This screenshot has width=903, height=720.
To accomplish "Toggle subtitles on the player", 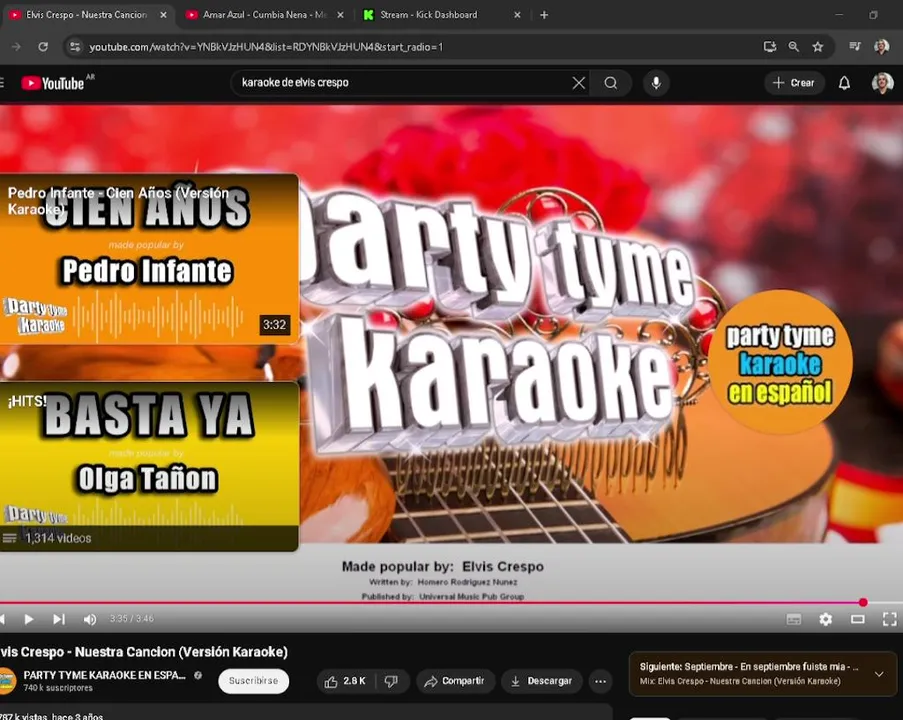I will [794, 619].
